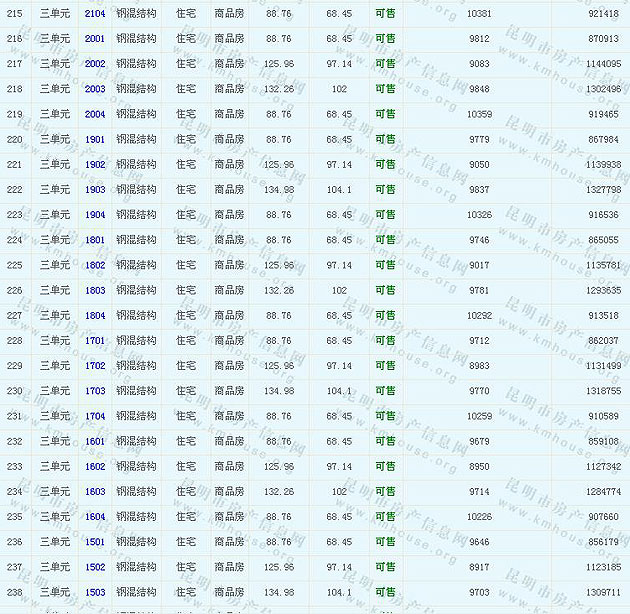Click room 1902 in unit three

point(95,164)
